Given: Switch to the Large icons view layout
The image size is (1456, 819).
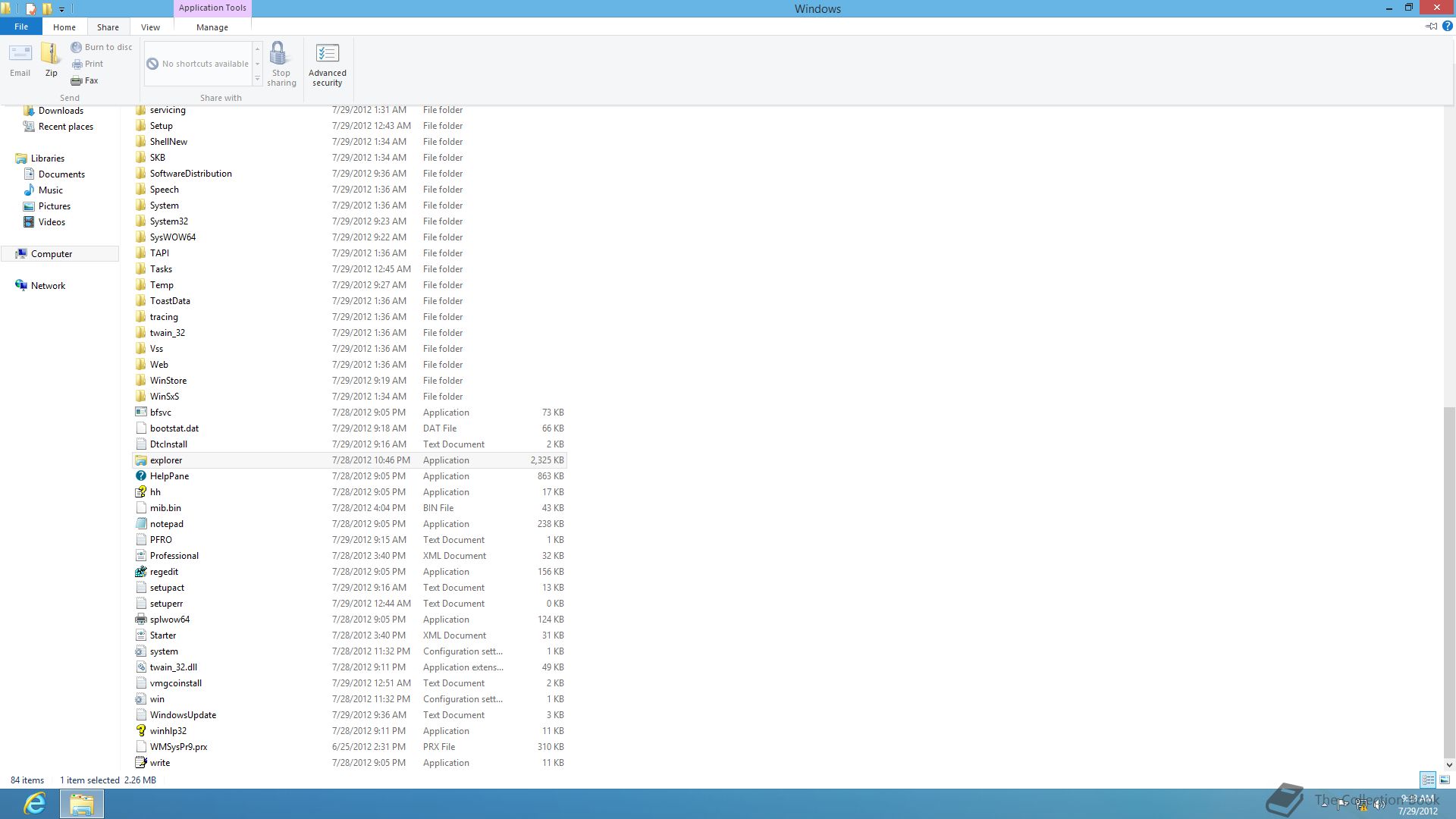Looking at the screenshot, I should tap(1445, 780).
